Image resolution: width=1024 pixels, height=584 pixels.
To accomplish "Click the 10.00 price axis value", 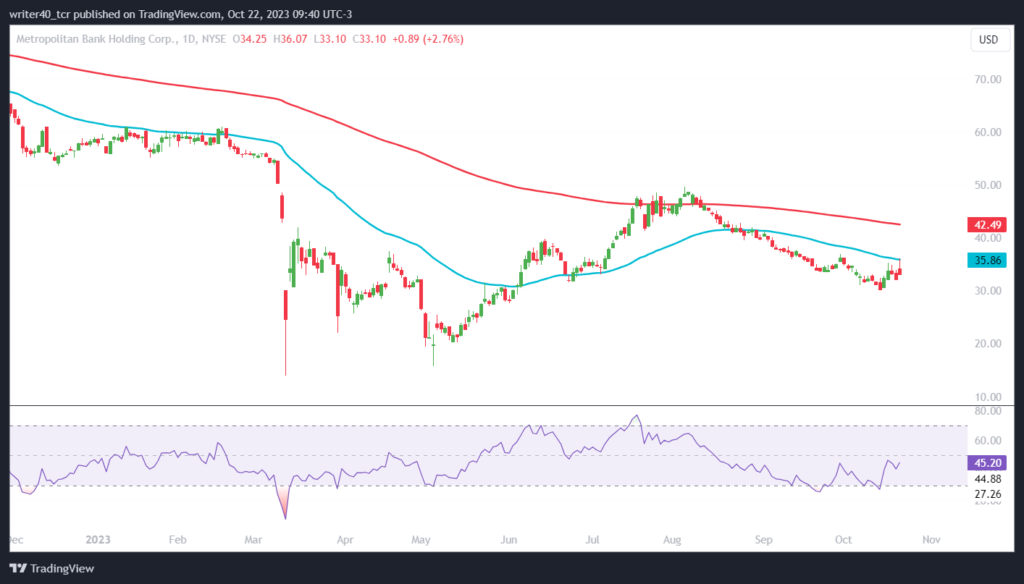I will (x=987, y=397).
